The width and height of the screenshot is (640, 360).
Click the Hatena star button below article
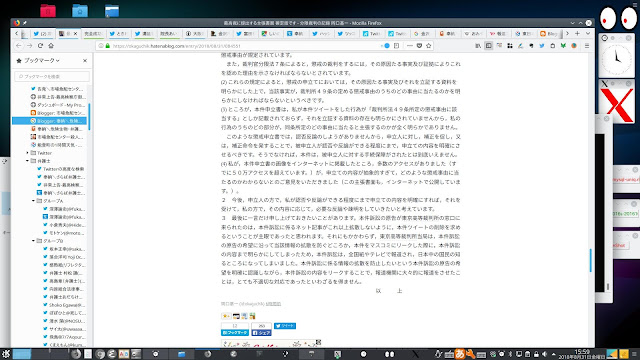tap(226, 316)
